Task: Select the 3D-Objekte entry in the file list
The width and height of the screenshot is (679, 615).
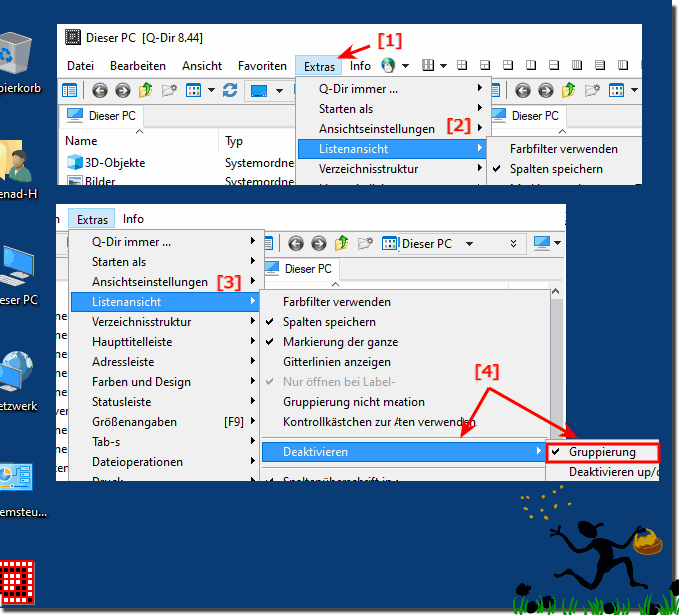Action: pos(107,163)
